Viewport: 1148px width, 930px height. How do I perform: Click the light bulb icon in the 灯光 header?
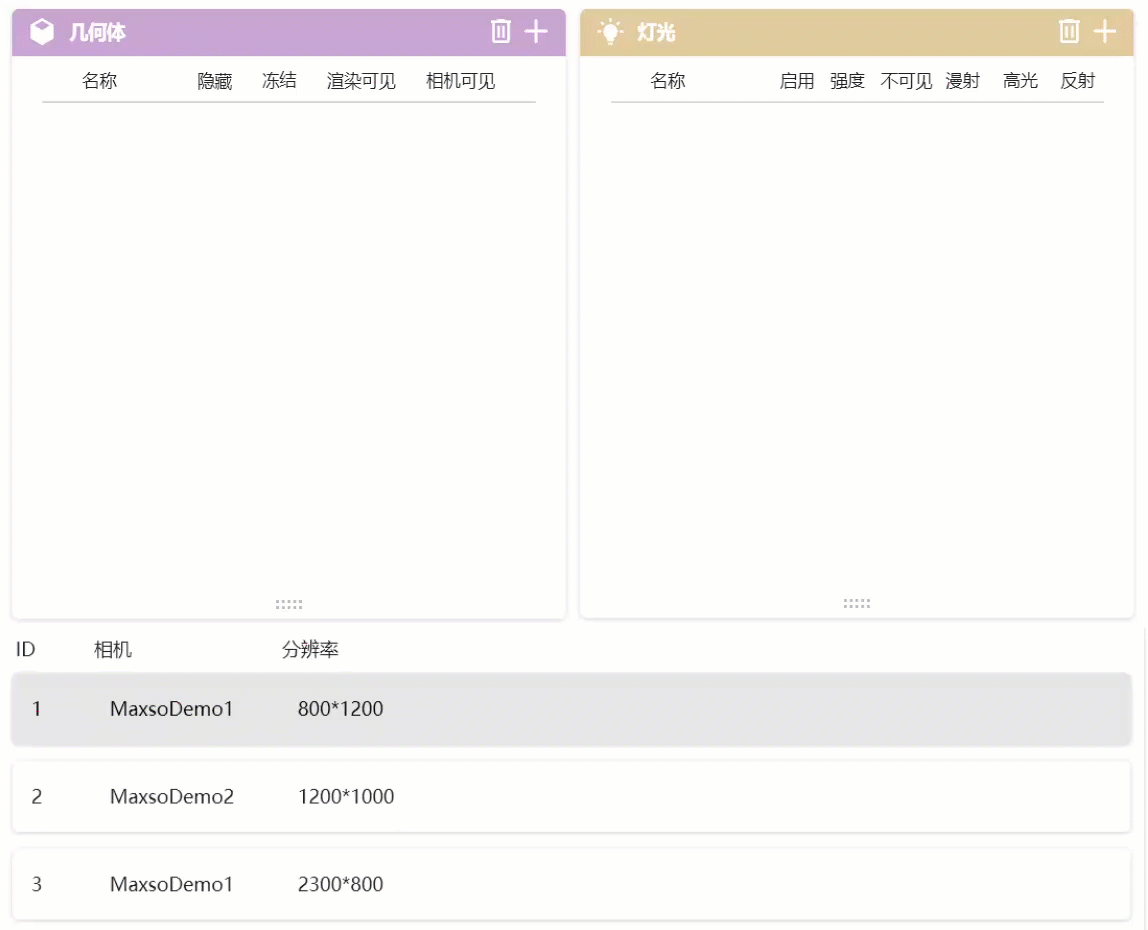[610, 31]
